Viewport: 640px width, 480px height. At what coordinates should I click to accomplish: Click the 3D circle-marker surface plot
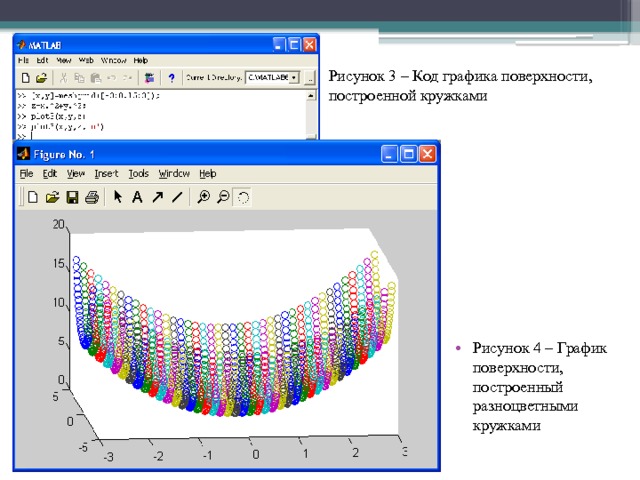click(x=234, y=334)
